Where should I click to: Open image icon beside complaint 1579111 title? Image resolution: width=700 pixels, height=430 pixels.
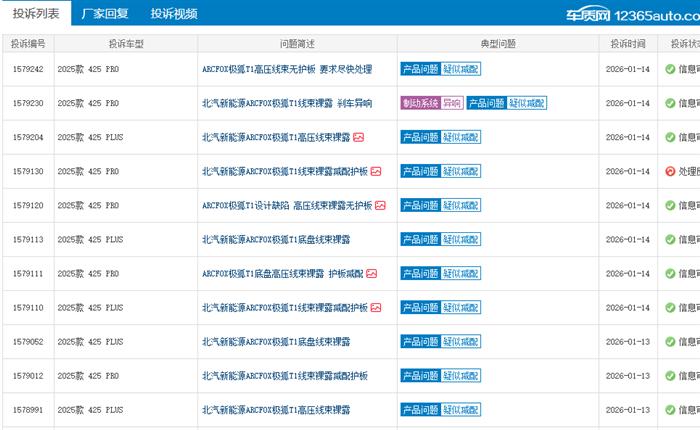point(371,273)
